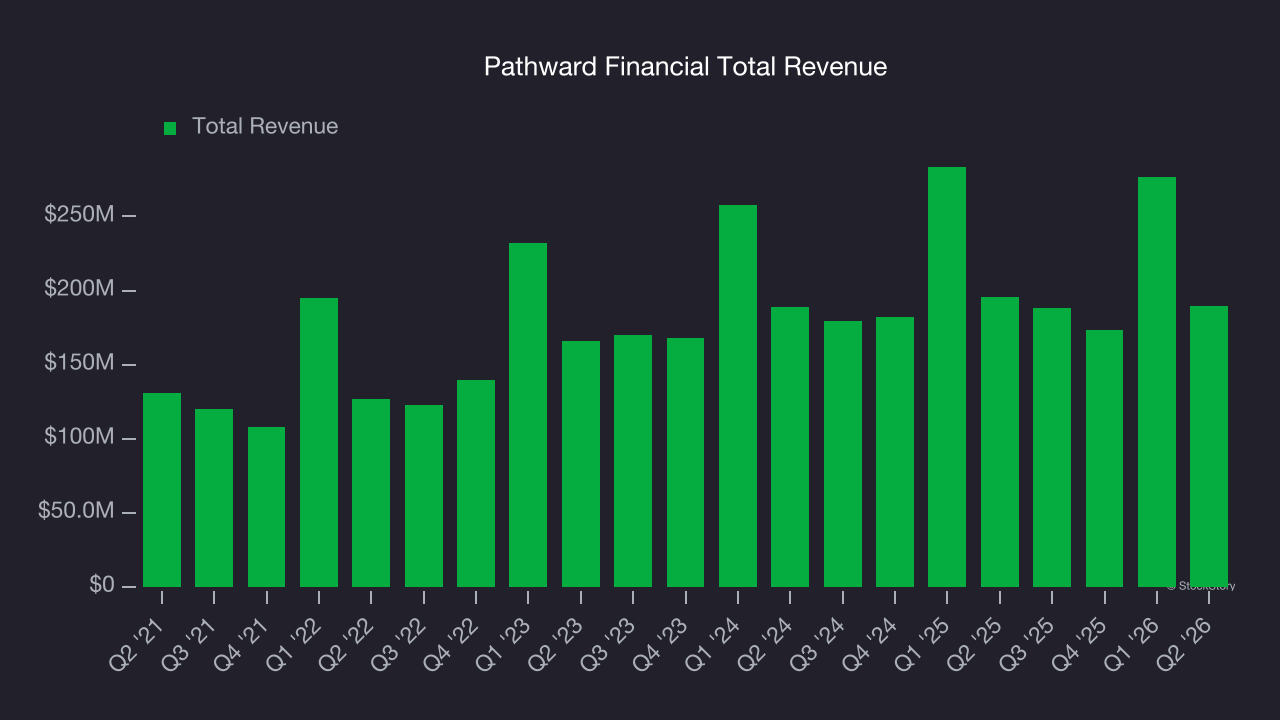Select the Q1 '22 revenue bar
Screen dimensions: 1280x720
(x=319, y=442)
